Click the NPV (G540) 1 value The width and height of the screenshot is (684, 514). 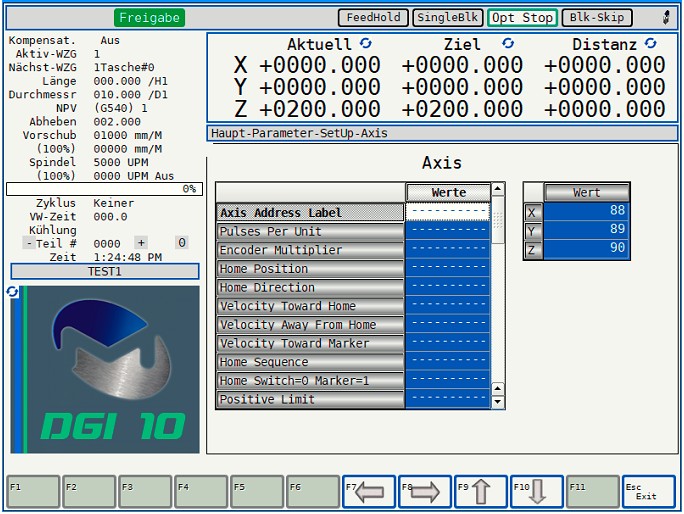click(121, 108)
